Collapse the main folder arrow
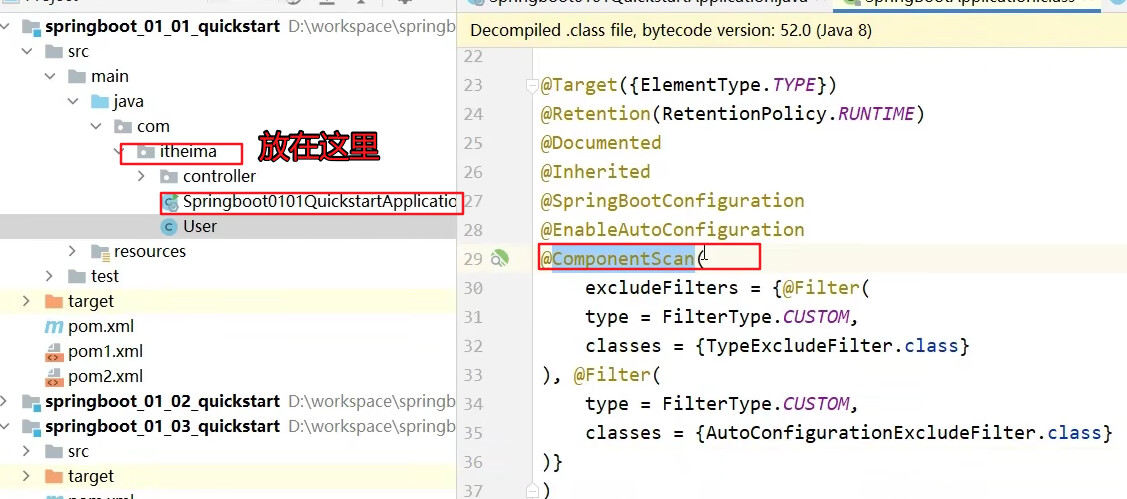The height and width of the screenshot is (499, 1127). 50,76
